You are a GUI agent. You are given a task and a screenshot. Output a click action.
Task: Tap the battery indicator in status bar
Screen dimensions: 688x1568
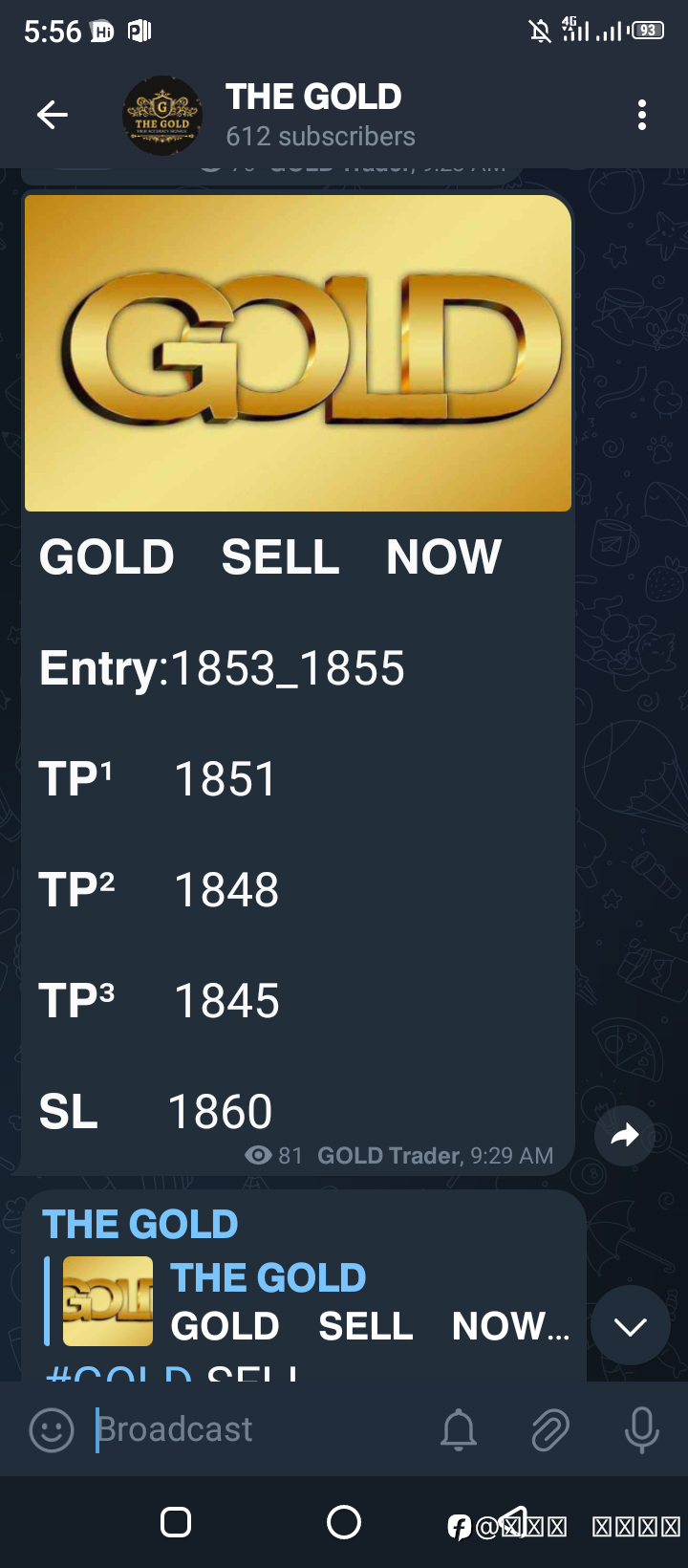pos(648,31)
